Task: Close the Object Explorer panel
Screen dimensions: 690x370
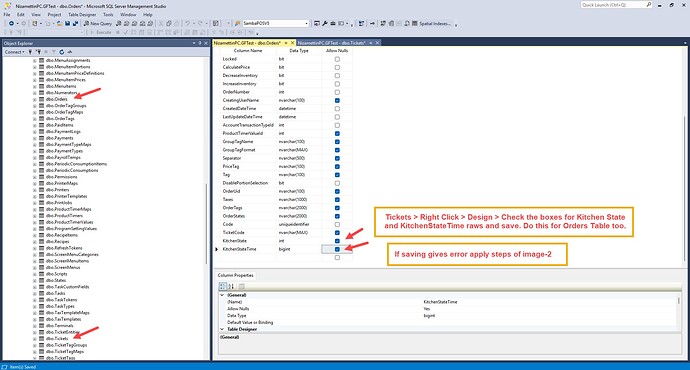Action: pyautogui.click(x=206, y=43)
